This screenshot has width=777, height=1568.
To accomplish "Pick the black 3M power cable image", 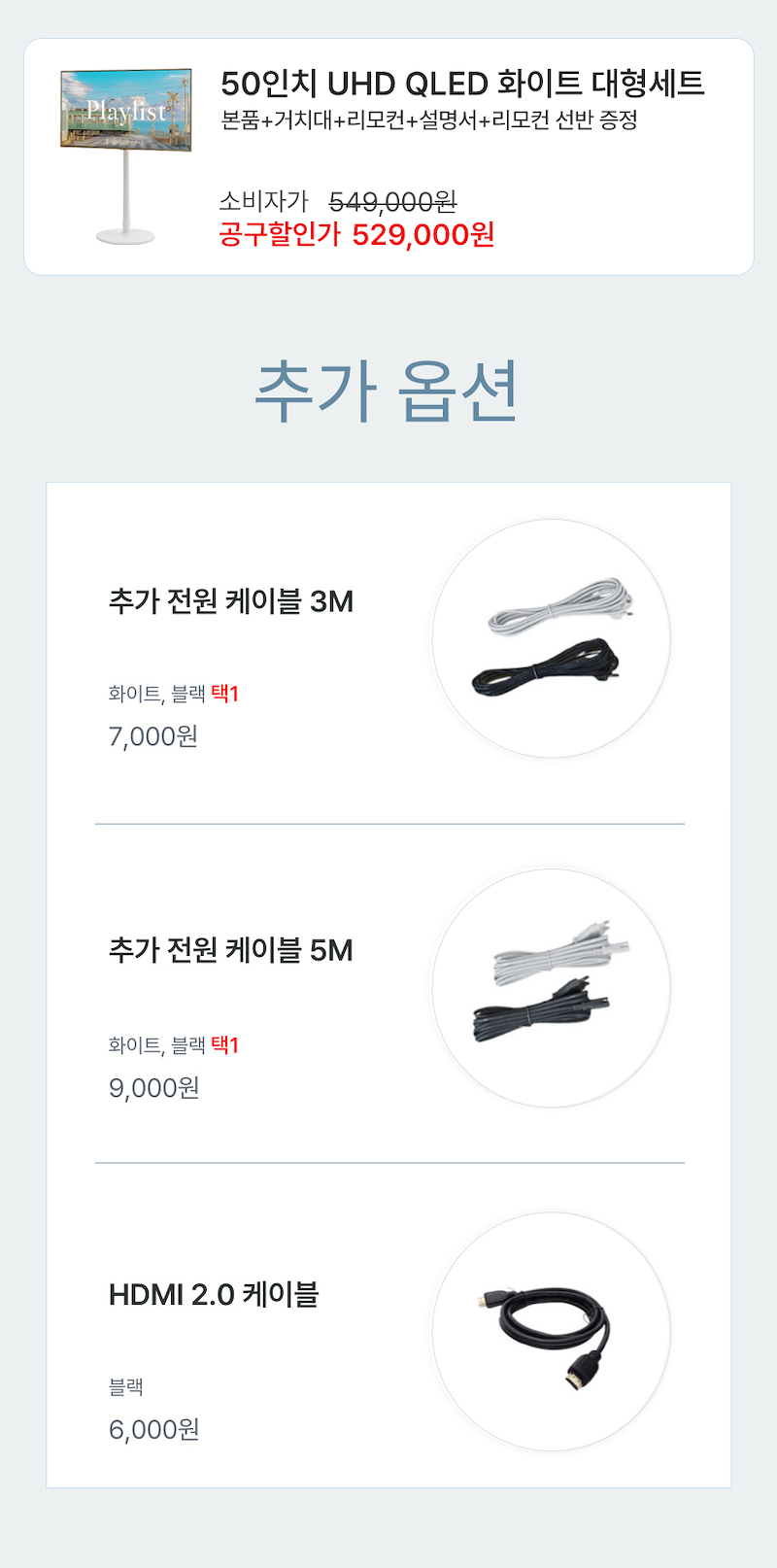I will [x=546, y=669].
